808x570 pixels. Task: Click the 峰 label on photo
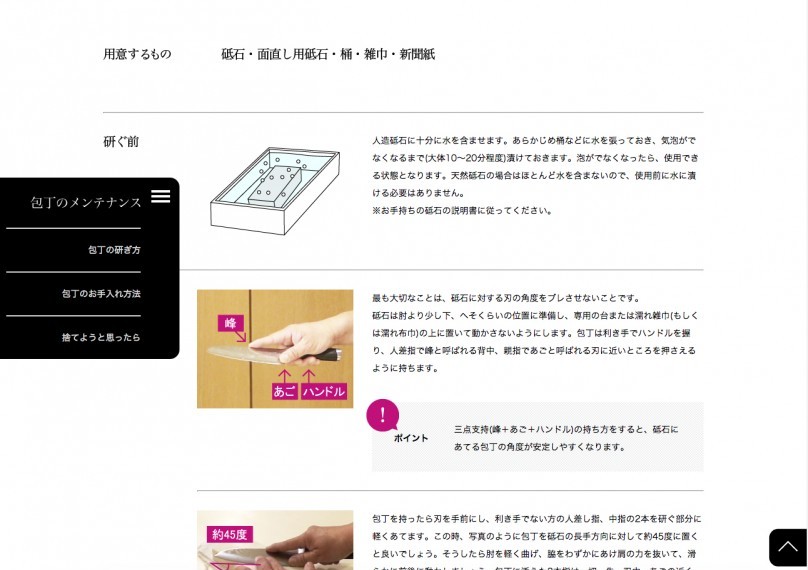tap(230, 323)
